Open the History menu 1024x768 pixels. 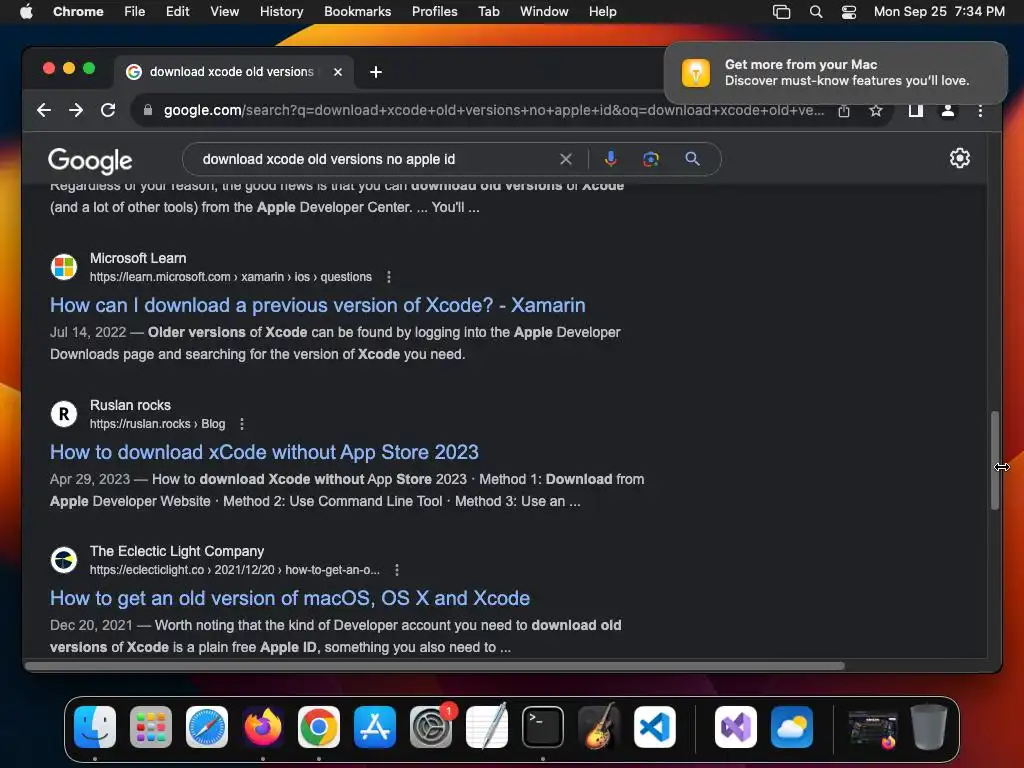(281, 11)
